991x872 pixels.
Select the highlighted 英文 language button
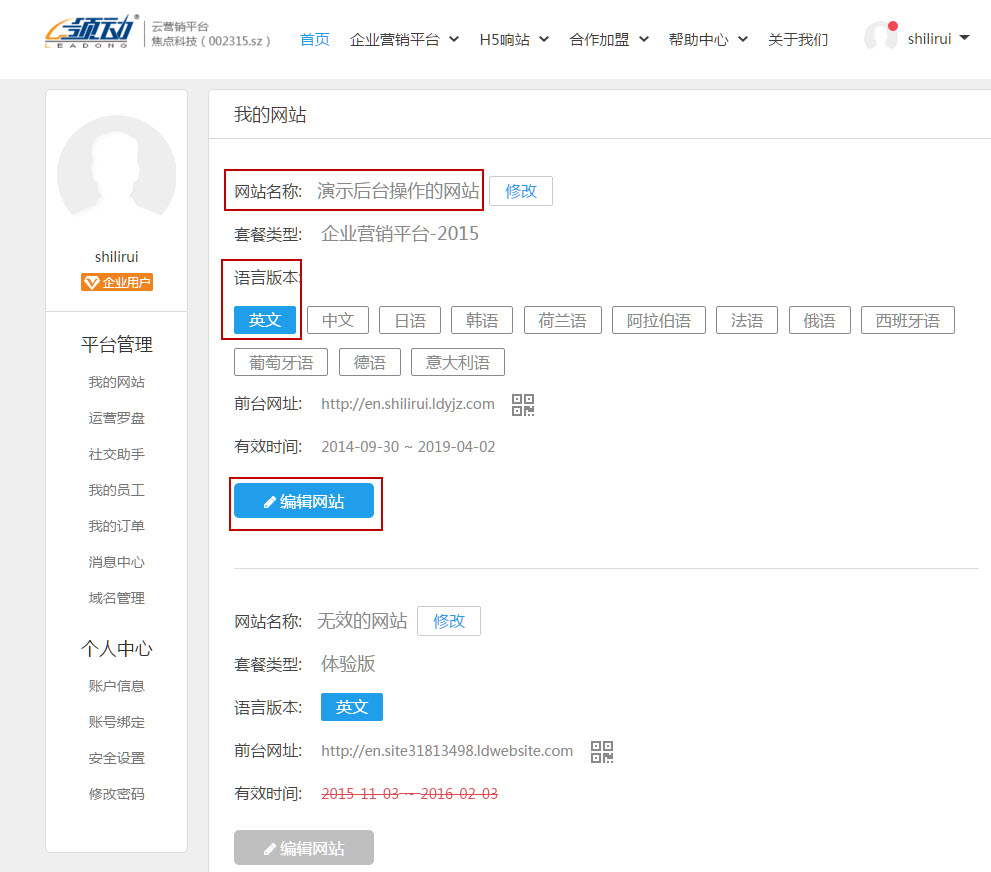[x=263, y=320]
